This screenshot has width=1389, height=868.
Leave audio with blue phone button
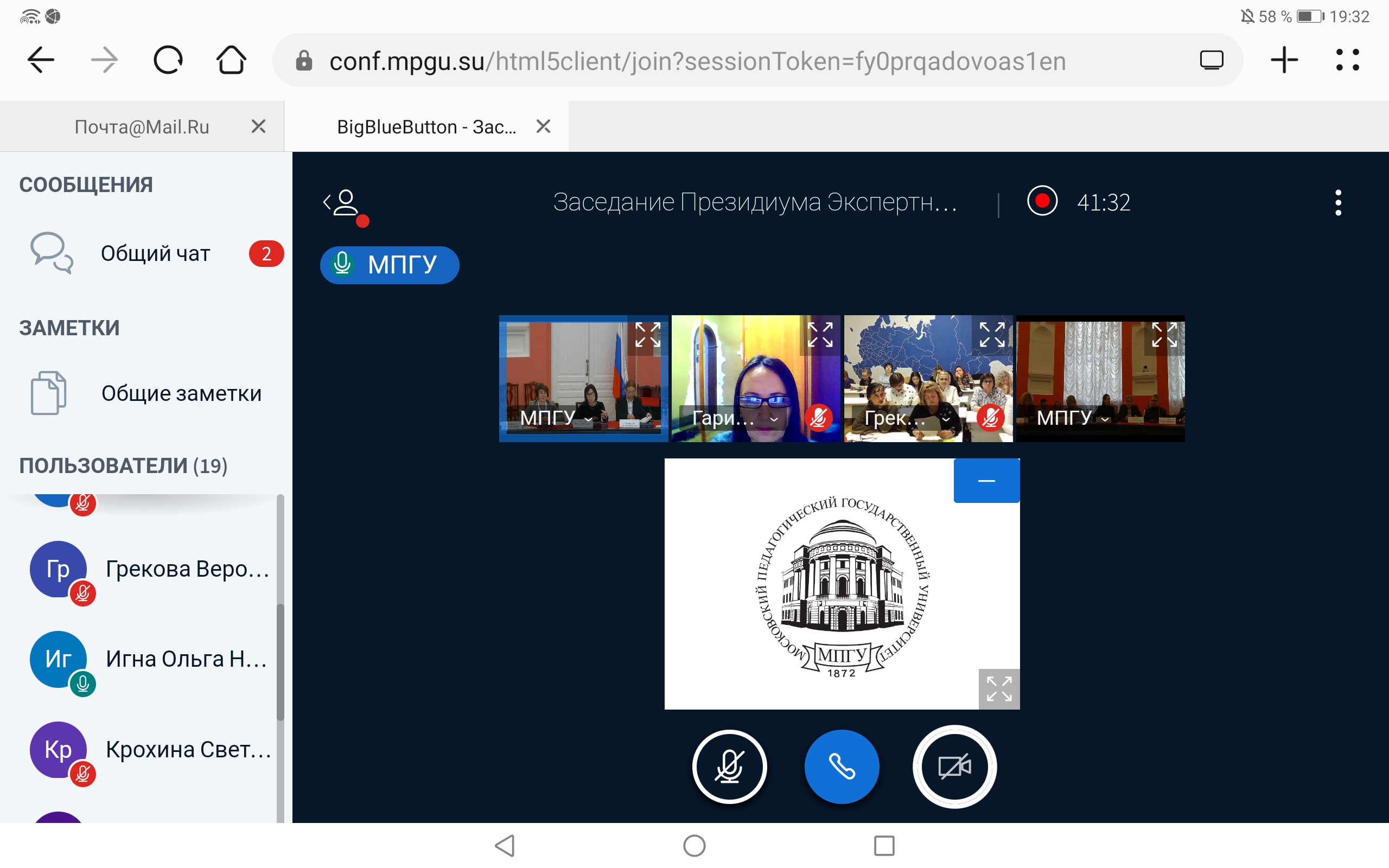(842, 767)
